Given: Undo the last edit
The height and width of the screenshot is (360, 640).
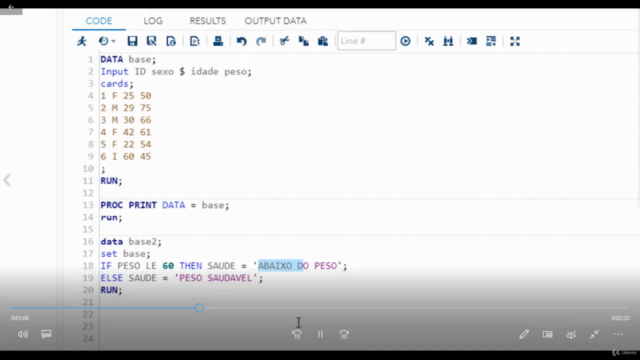Looking at the screenshot, I should 242,41.
